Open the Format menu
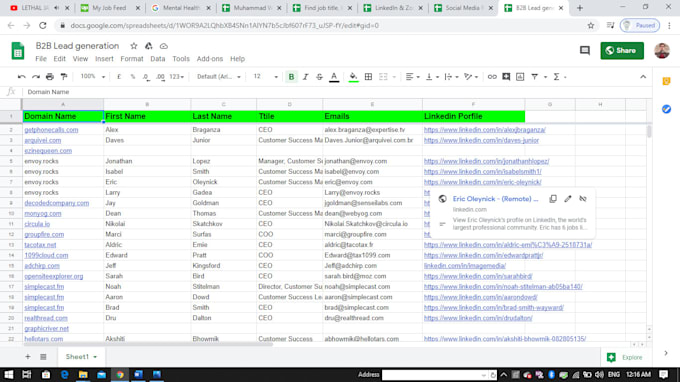 (132, 59)
